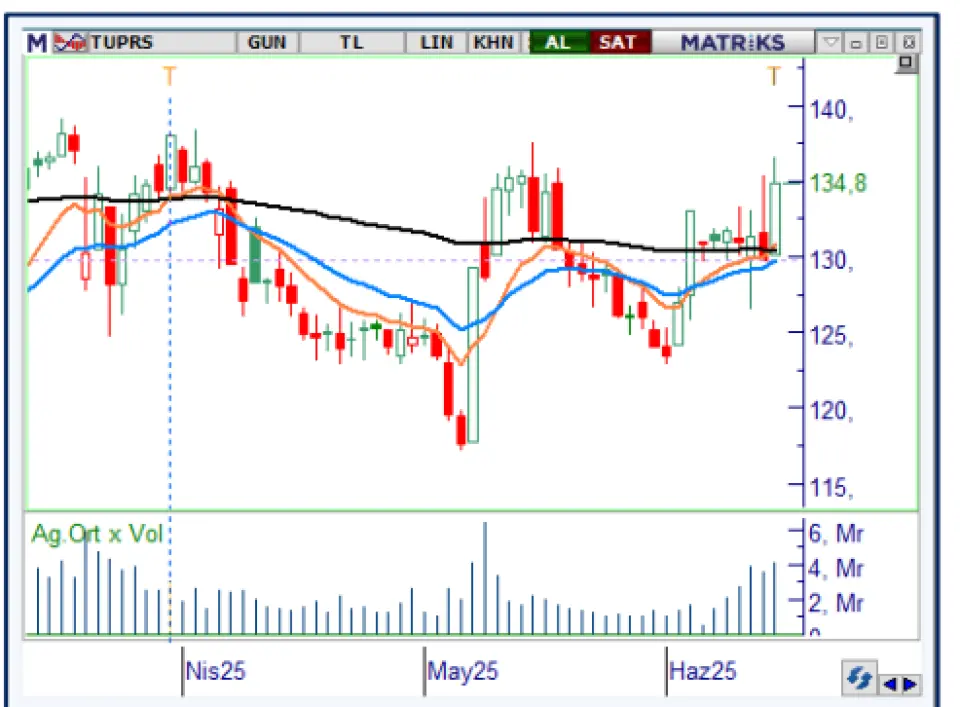The image size is (960, 707).
Task: Click the right orange T marker at top
Action: 773,75
